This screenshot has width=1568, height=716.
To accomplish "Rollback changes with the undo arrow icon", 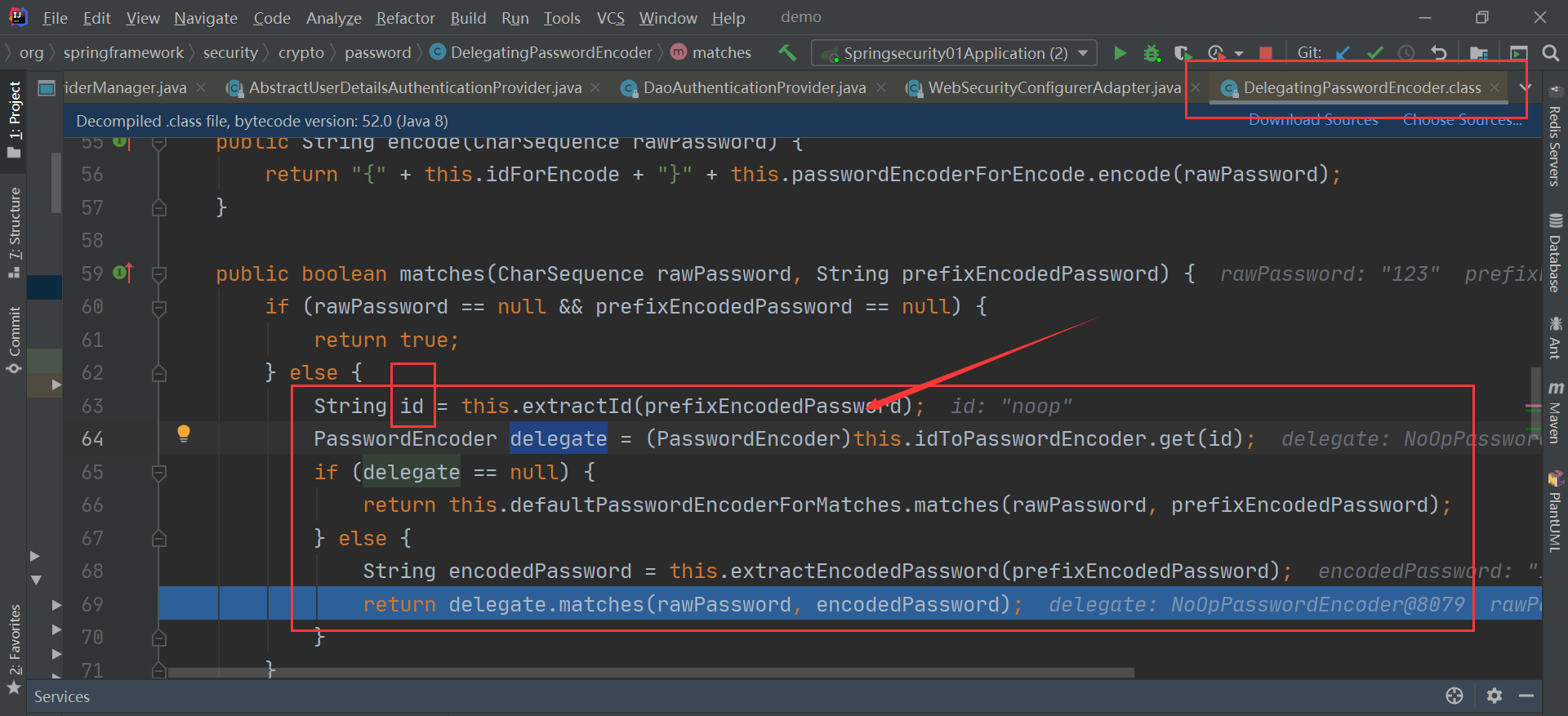I will tap(1439, 53).
